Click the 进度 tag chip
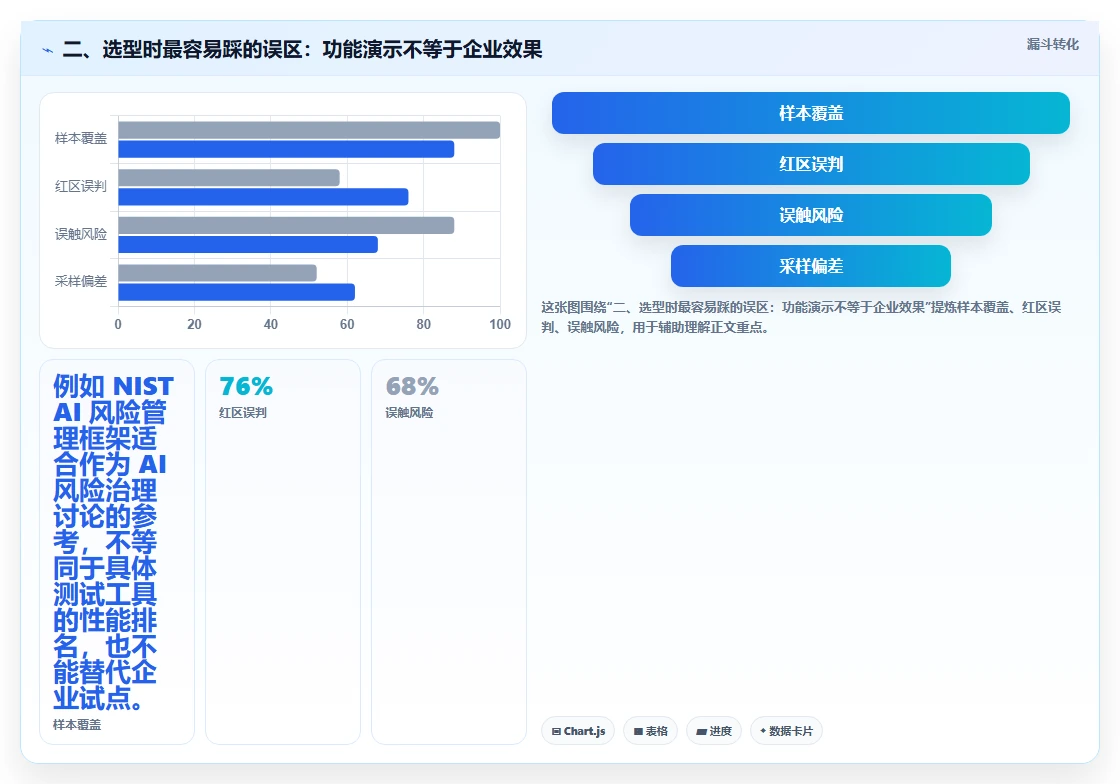The image size is (1120, 784). click(x=714, y=731)
